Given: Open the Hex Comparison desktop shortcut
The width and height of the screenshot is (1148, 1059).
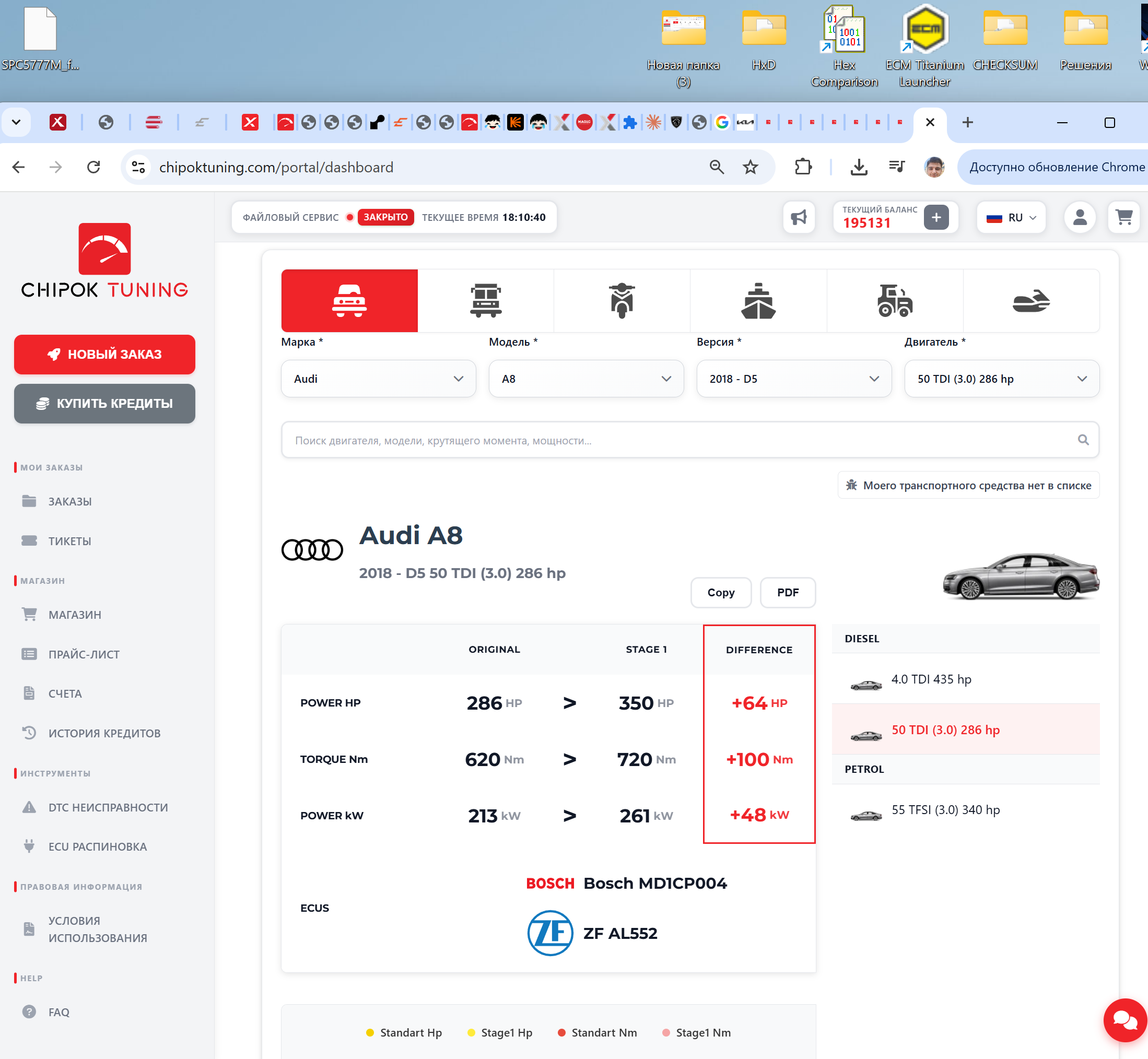Looking at the screenshot, I should (844, 46).
